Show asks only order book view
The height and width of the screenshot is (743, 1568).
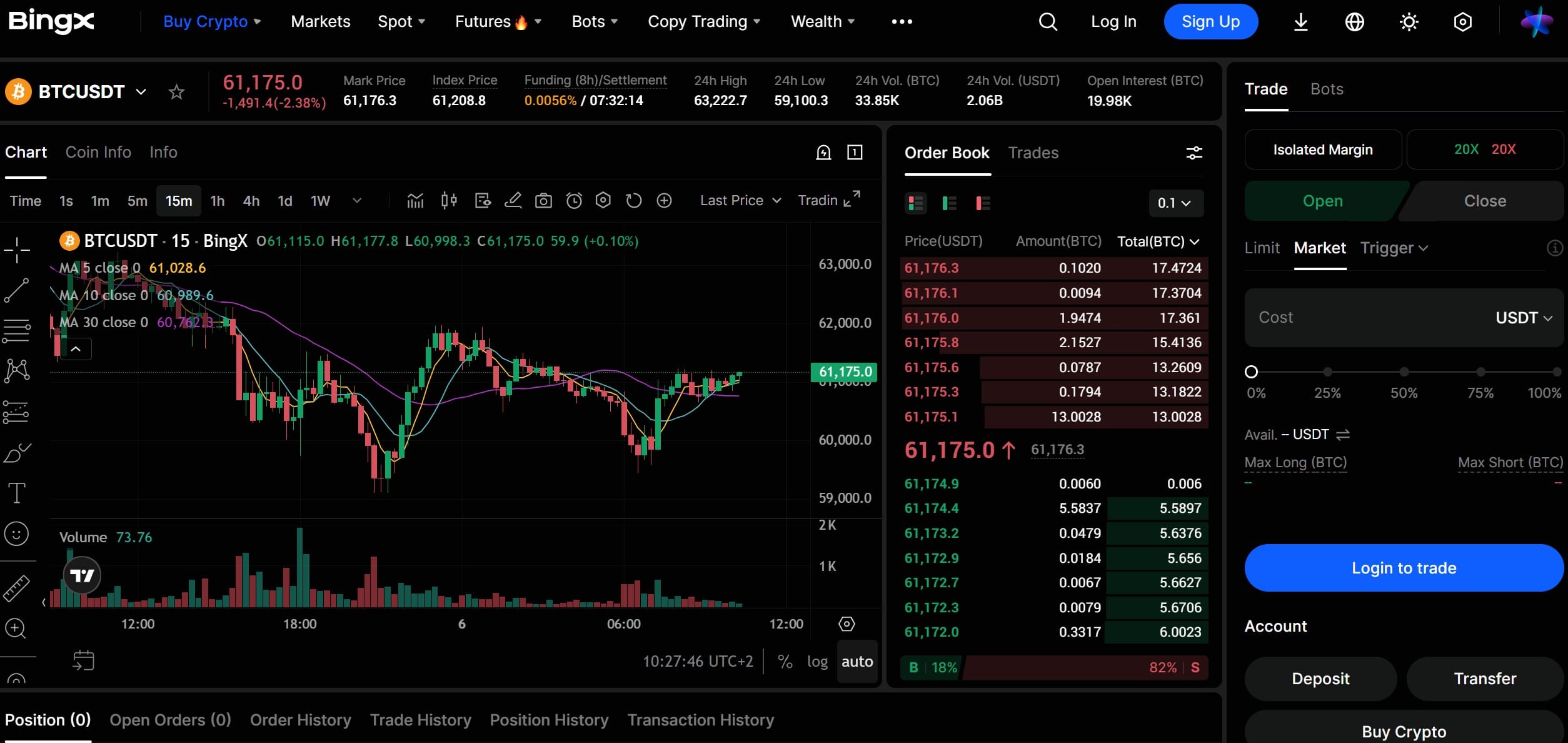(x=983, y=203)
